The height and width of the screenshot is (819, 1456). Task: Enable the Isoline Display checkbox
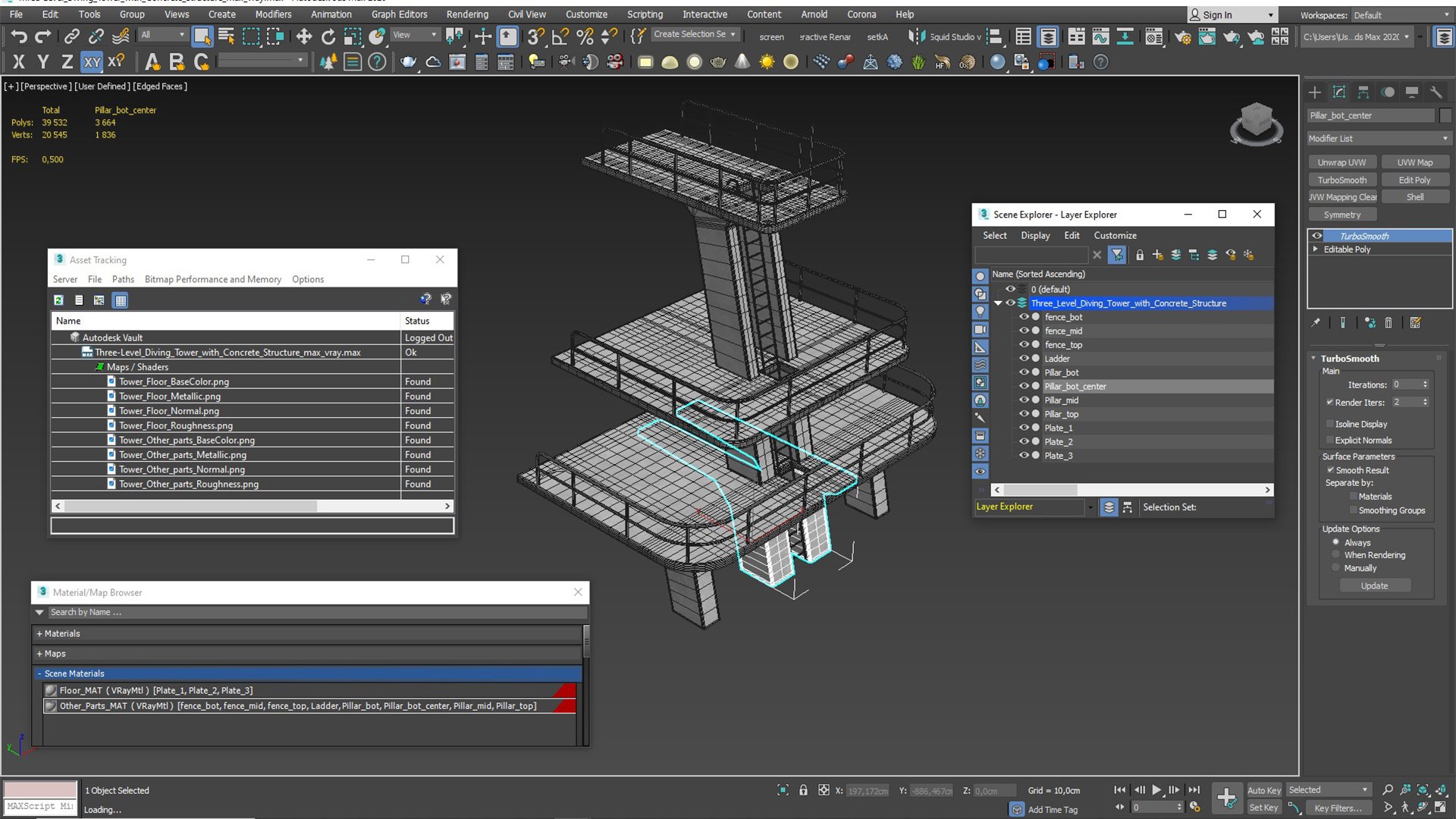tap(1330, 424)
